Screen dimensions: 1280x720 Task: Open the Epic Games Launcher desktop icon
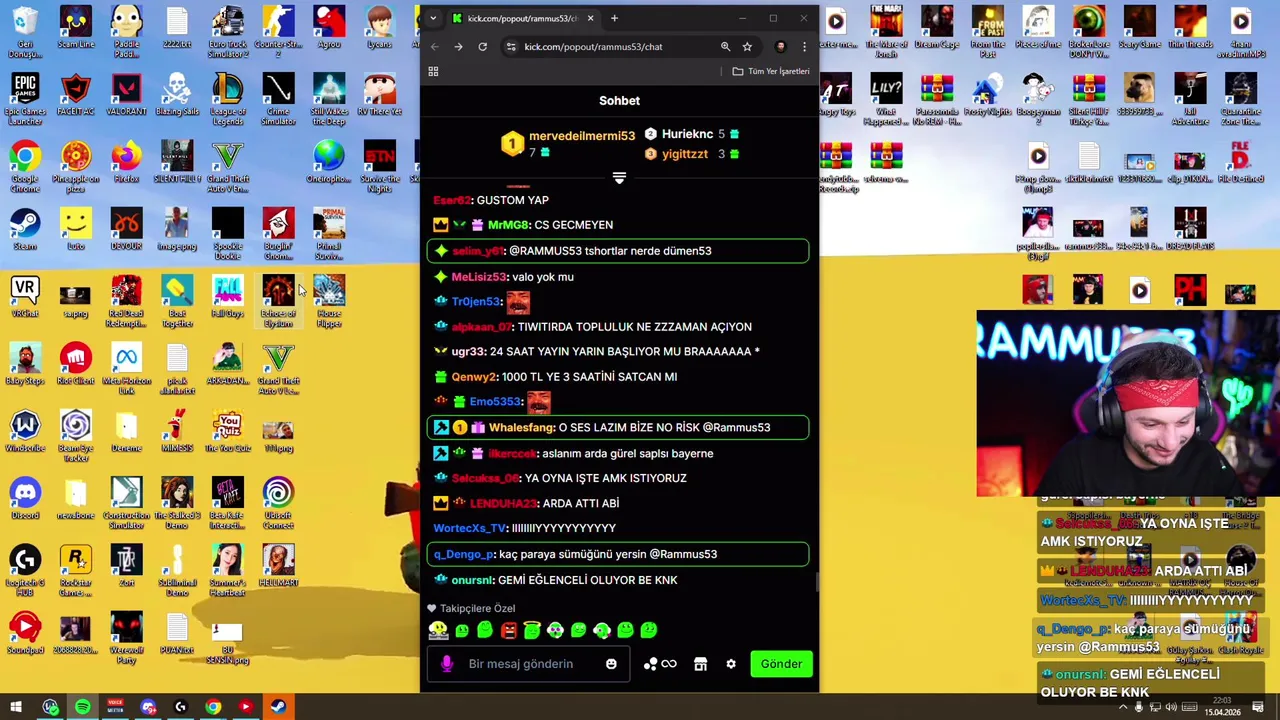pos(25,98)
